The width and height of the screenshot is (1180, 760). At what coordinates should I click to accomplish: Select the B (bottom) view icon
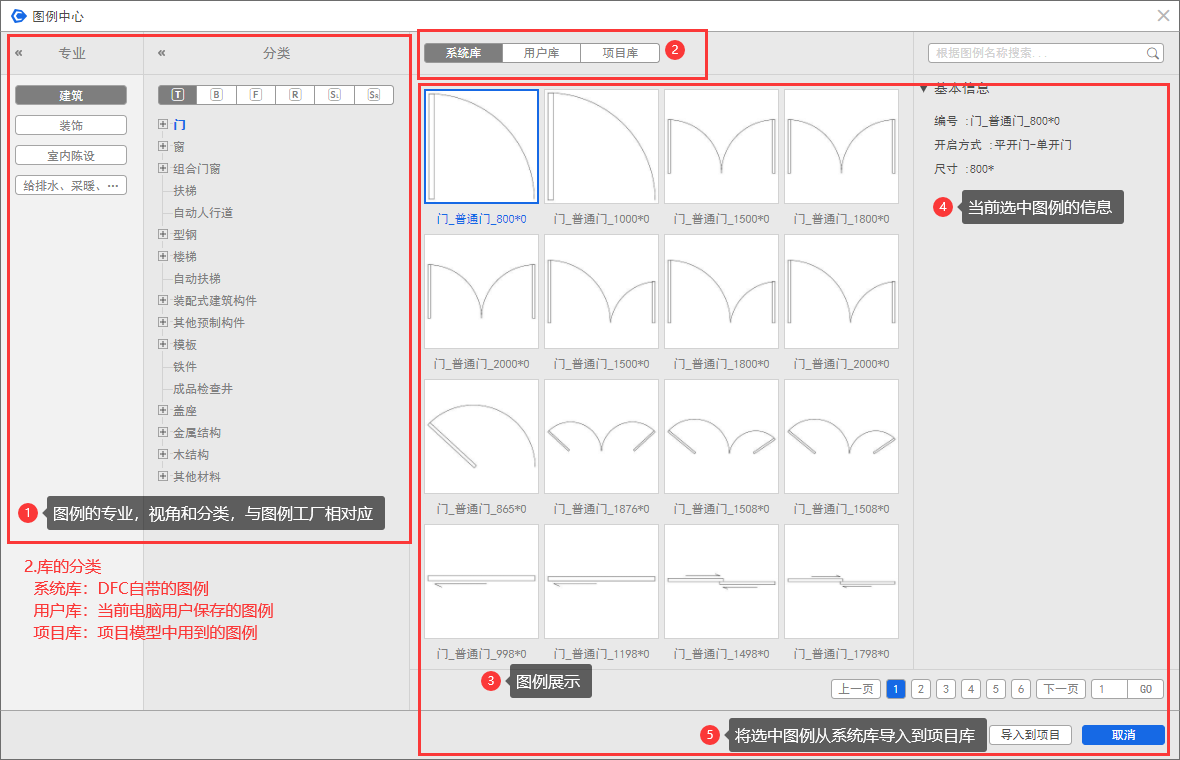tap(216, 95)
